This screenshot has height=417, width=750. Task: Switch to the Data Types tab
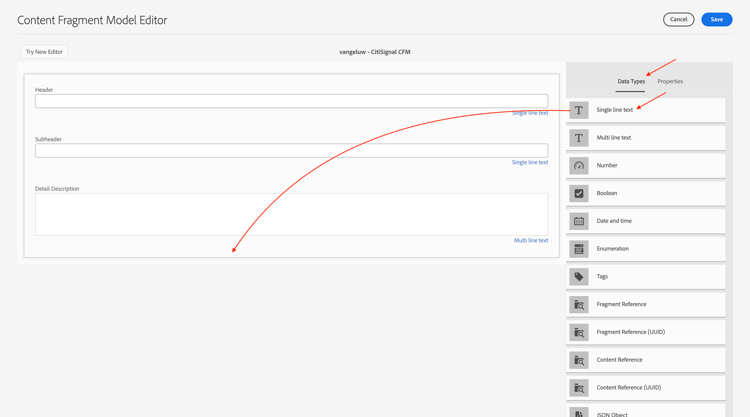(x=631, y=81)
